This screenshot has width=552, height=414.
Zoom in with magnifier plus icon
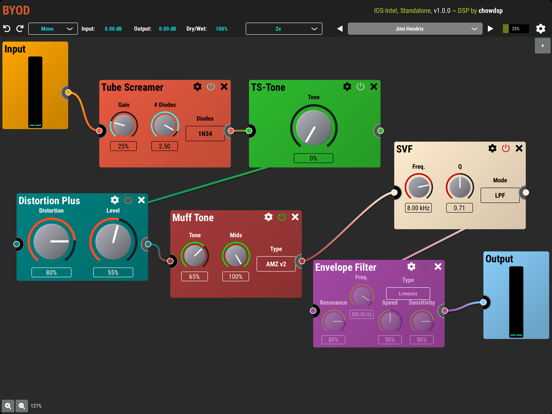point(8,406)
